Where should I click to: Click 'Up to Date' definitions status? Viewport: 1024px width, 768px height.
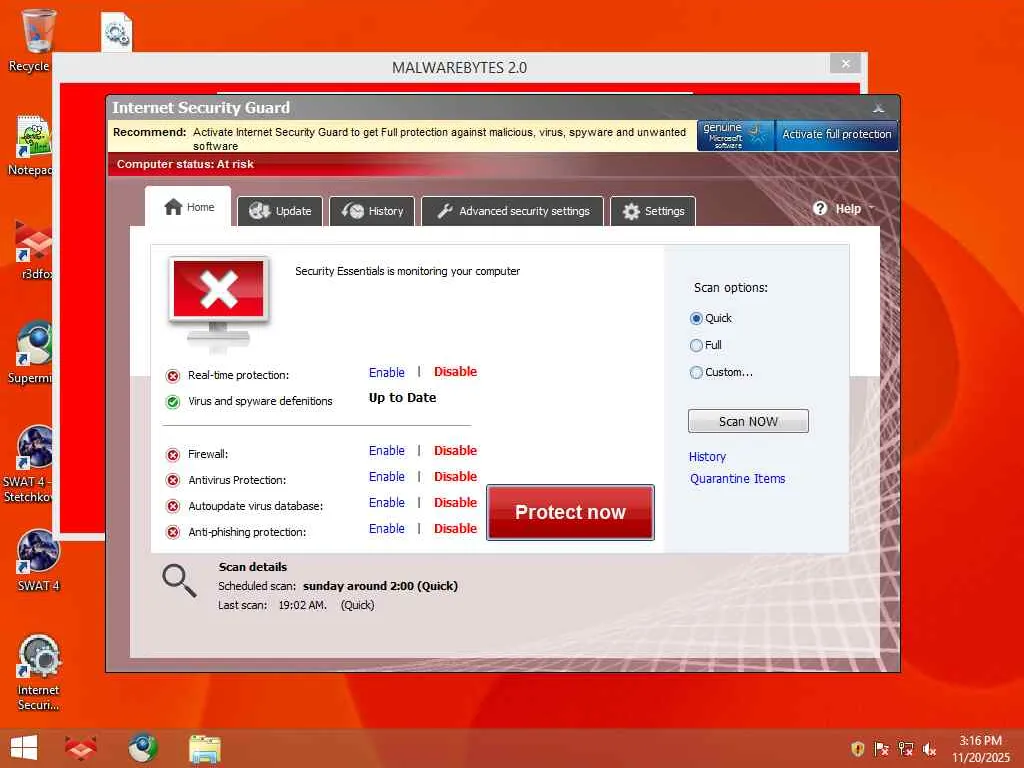point(402,398)
